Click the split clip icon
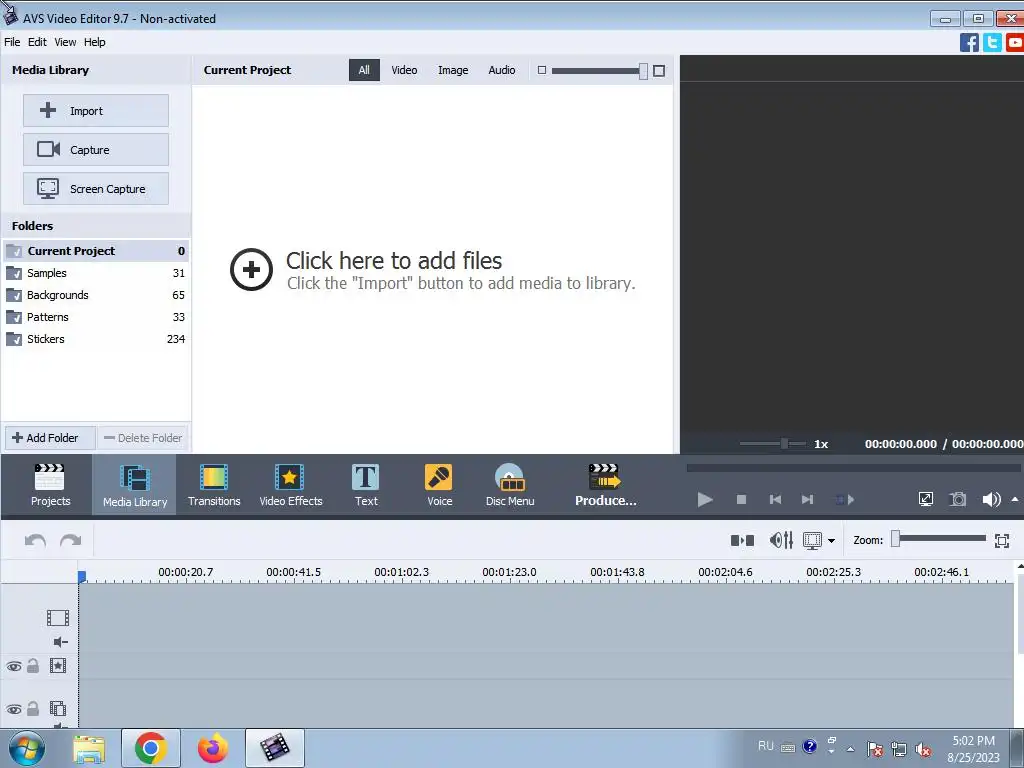The image size is (1024, 768). click(742, 540)
